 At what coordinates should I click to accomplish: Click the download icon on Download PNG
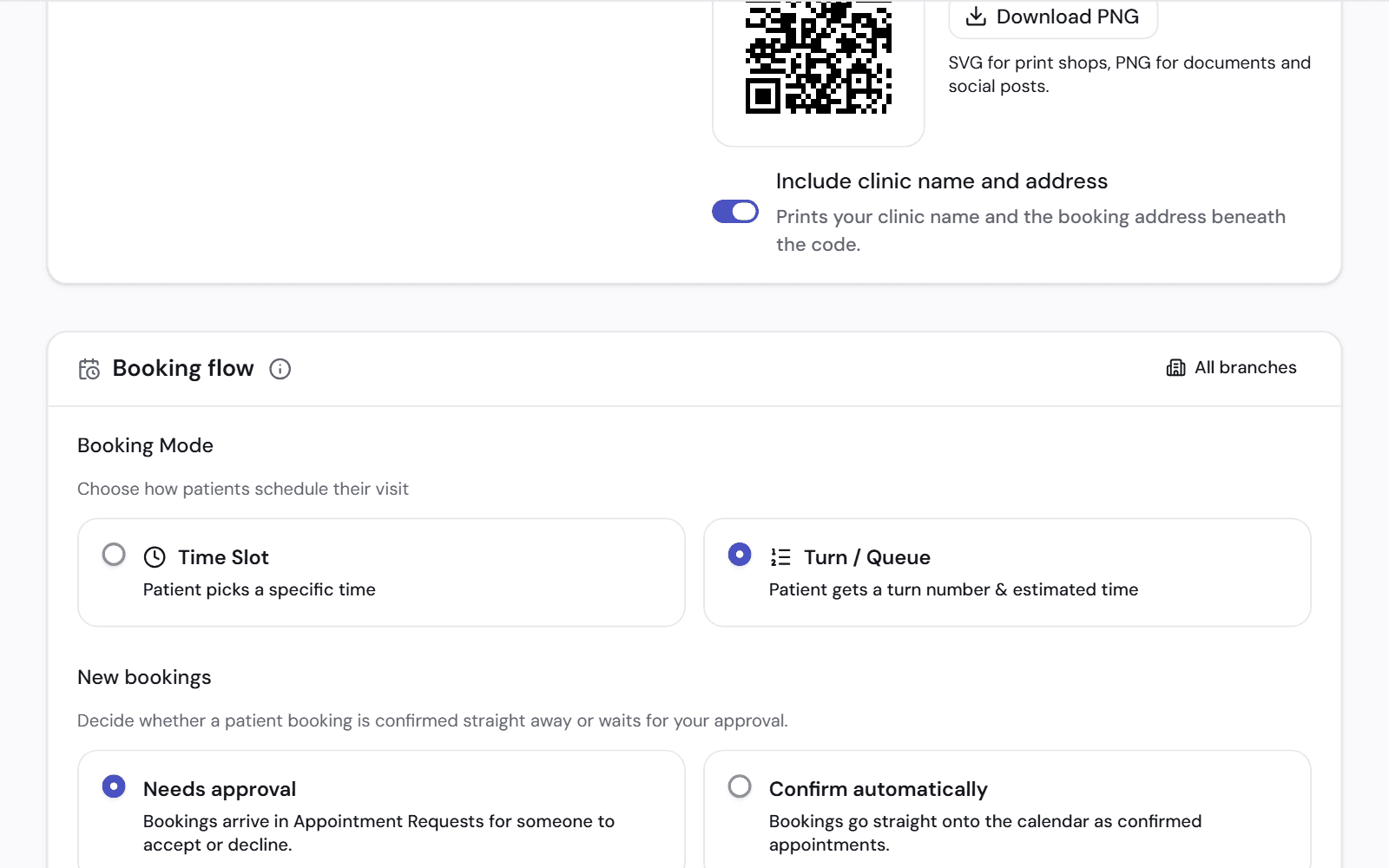click(976, 16)
